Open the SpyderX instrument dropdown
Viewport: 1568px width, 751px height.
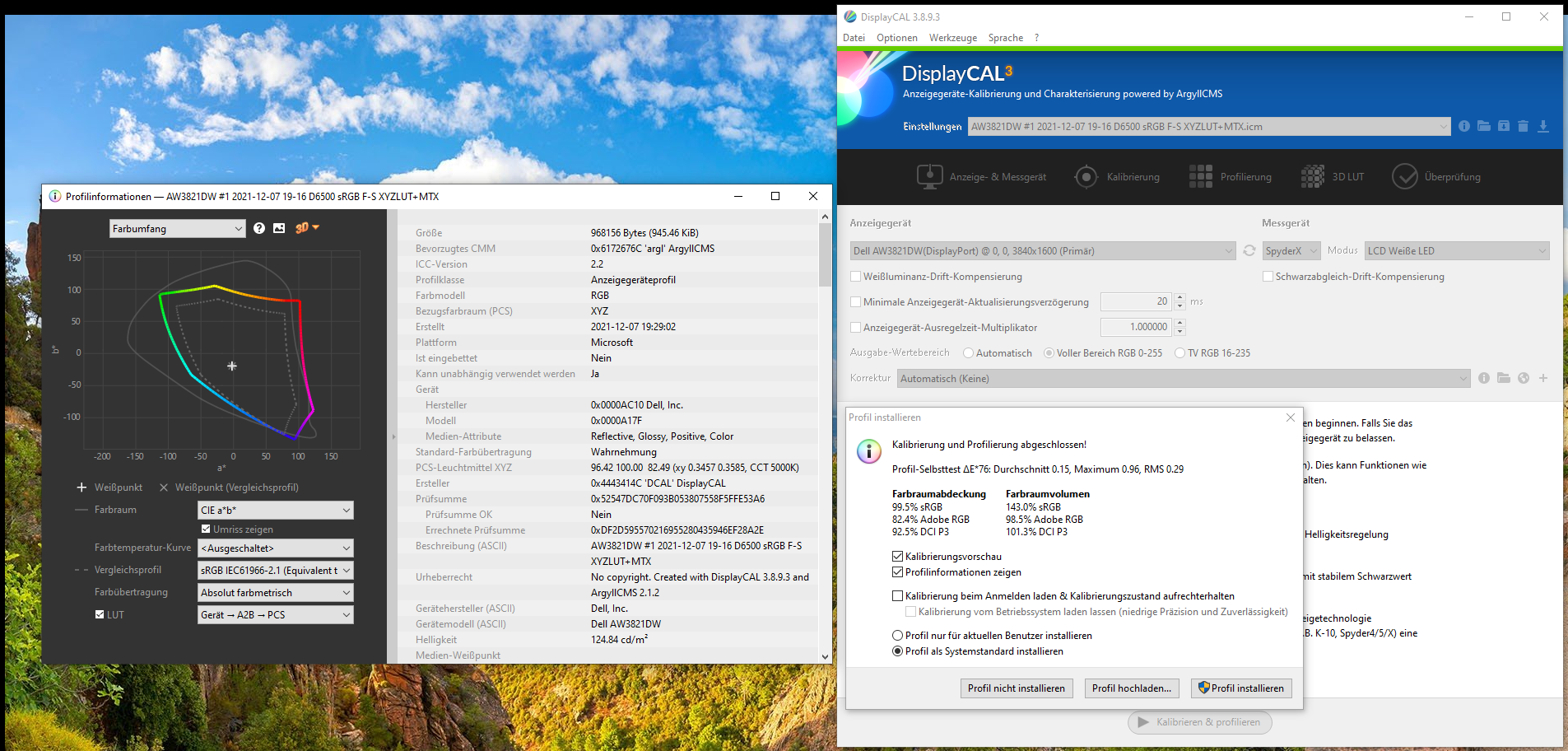[x=1291, y=250]
